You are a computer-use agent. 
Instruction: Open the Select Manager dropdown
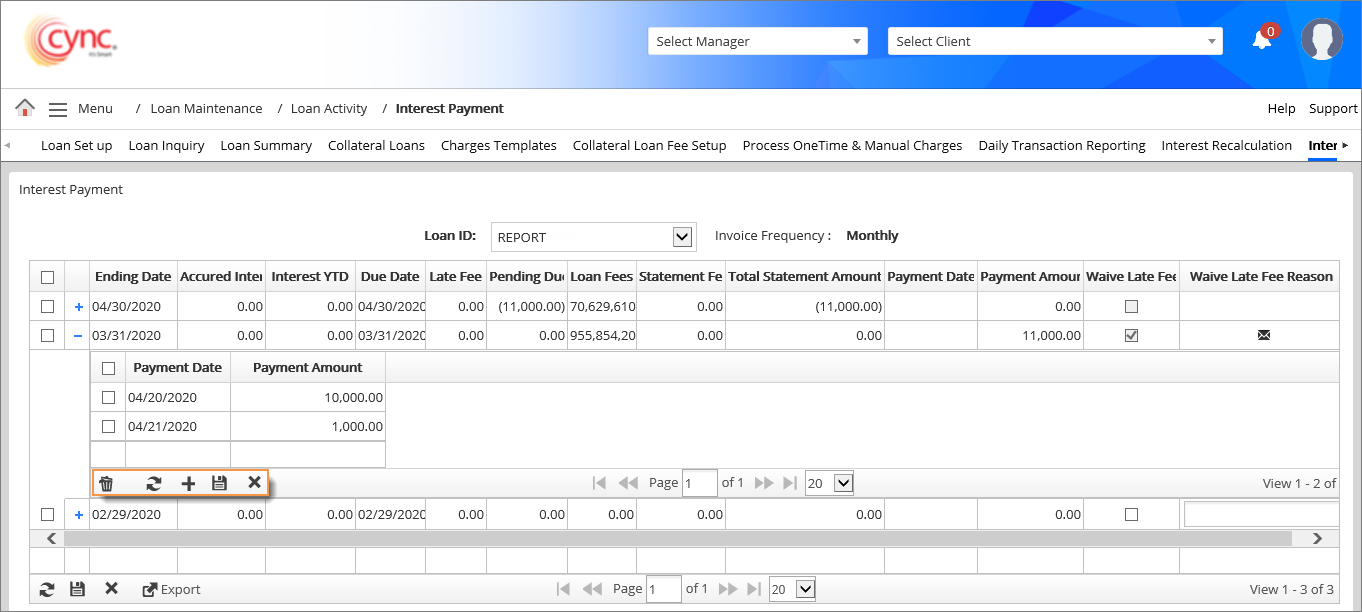(x=756, y=41)
